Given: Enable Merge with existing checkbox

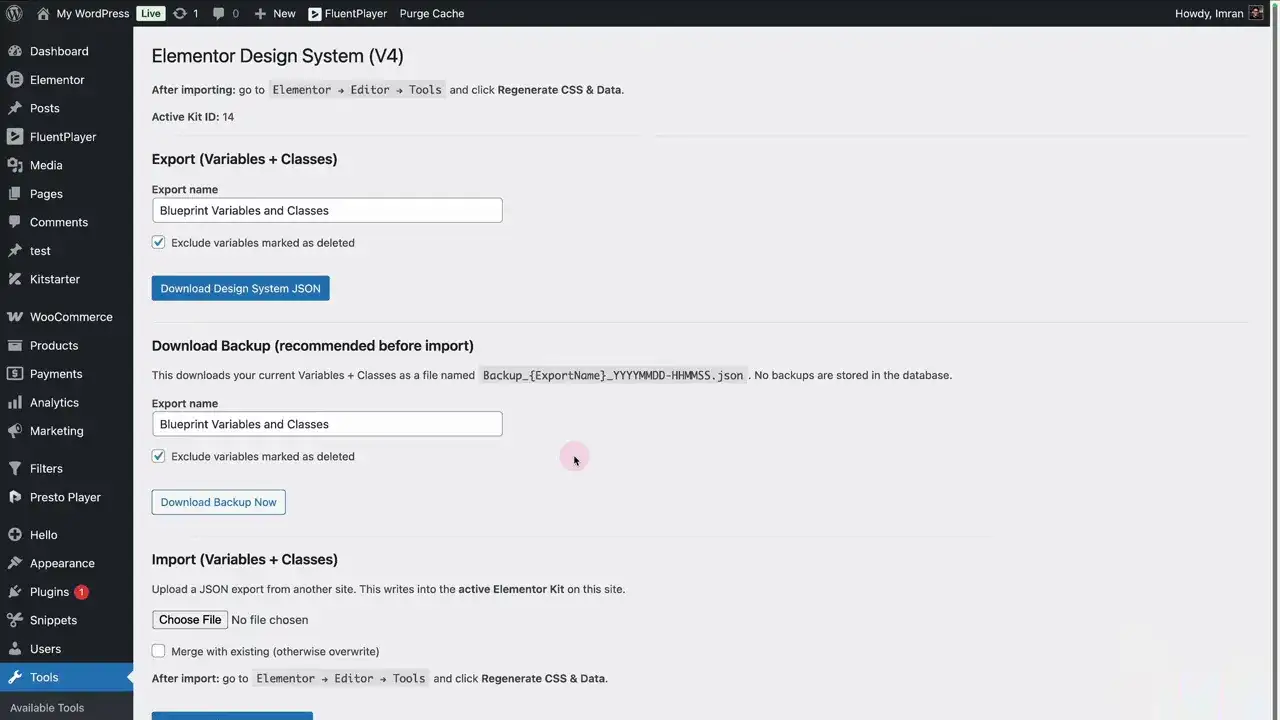Looking at the screenshot, I should tap(158, 651).
